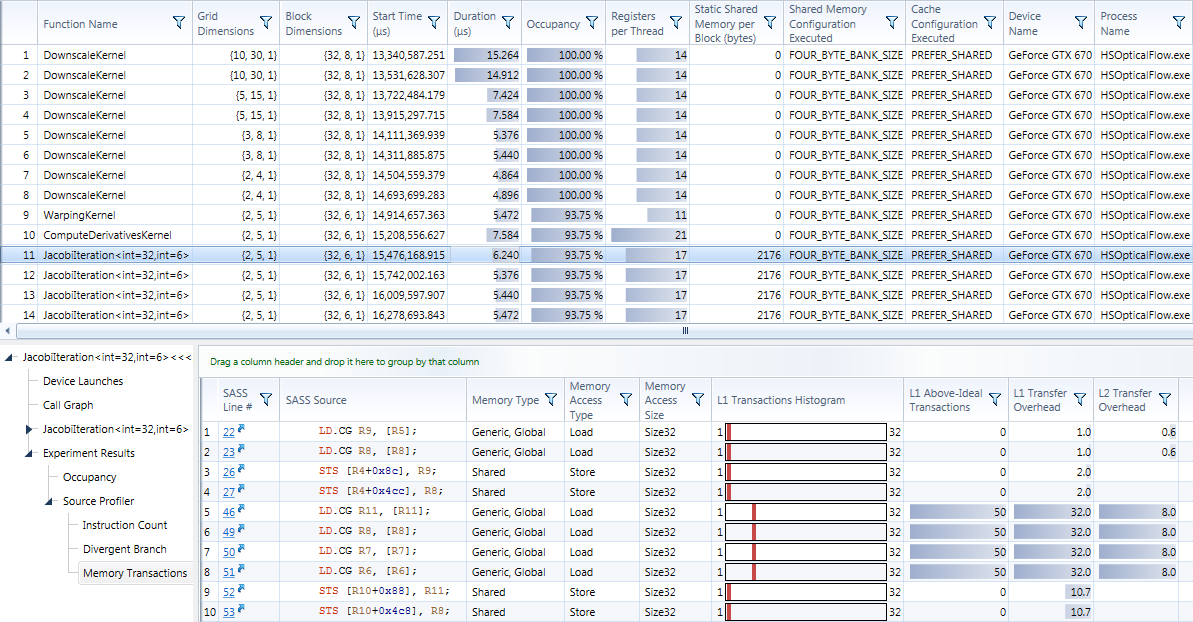Open SASS line 46 link
This screenshot has width=1193, height=622.
pos(229,512)
